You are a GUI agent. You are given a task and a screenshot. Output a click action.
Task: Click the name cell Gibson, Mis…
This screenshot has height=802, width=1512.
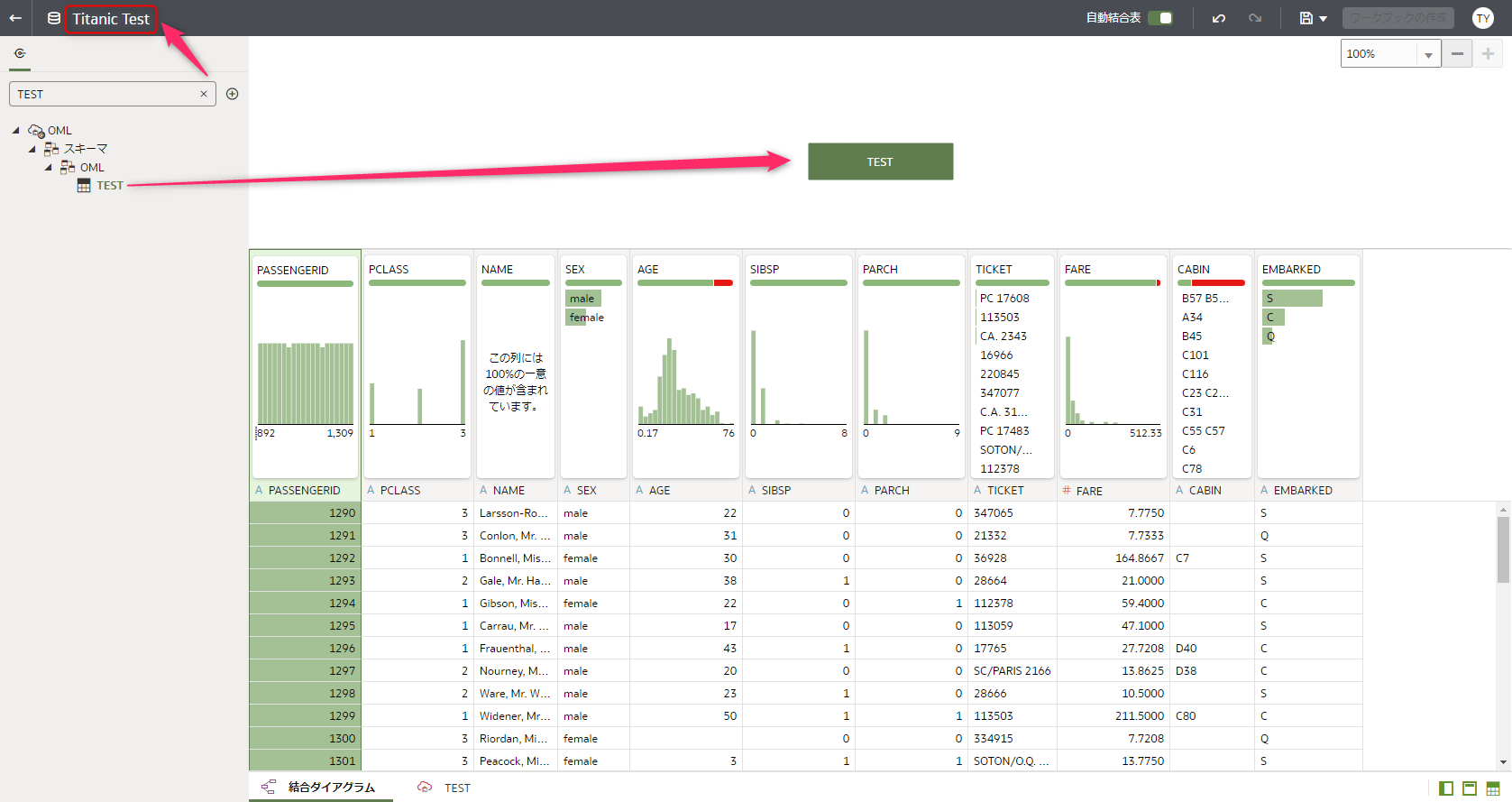[x=514, y=603]
